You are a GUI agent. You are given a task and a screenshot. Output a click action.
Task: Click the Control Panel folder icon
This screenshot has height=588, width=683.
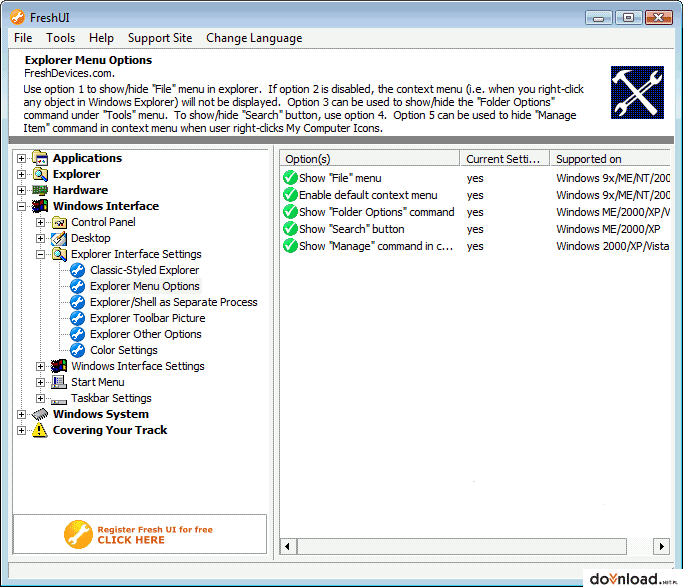point(59,223)
